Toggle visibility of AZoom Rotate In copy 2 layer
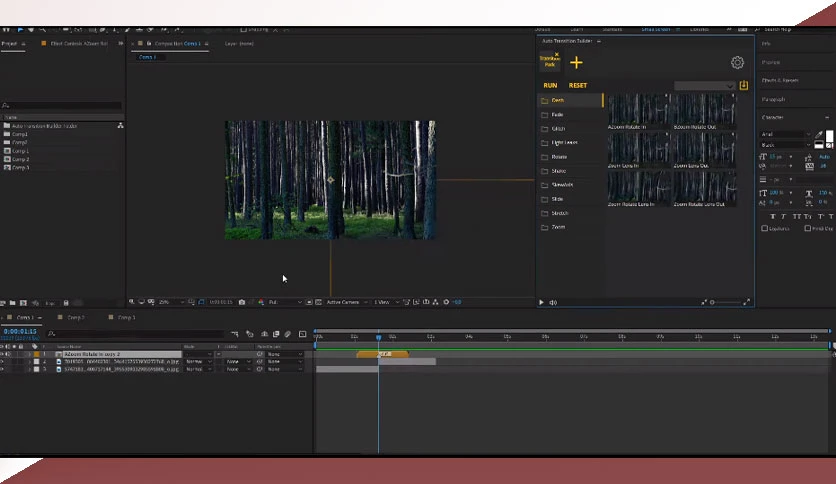This screenshot has height=484, width=836. pos(2,354)
